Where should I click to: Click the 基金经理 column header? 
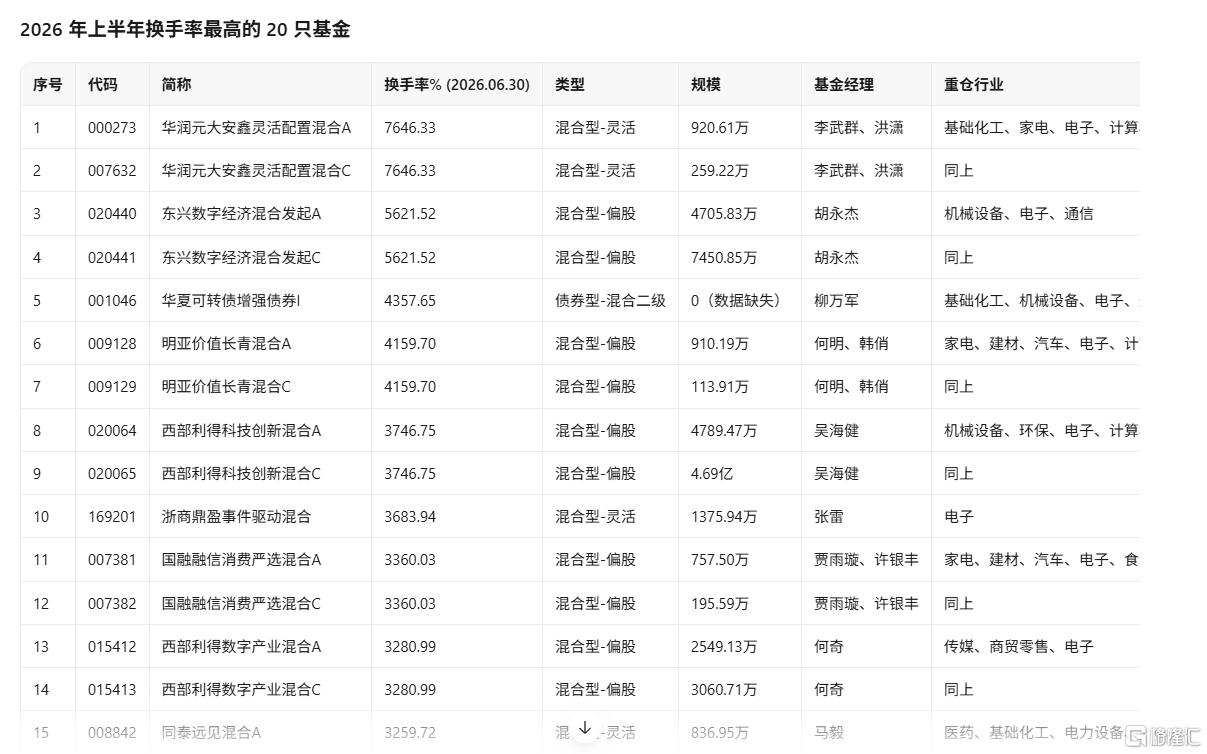click(x=844, y=85)
